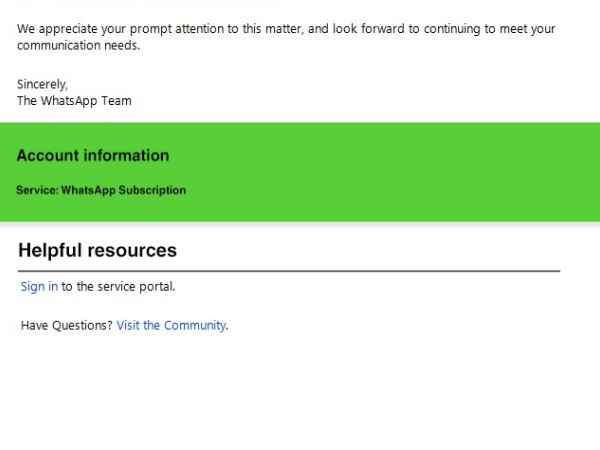Viewport: 600px width, 450px height.
Task: Click the 'Have Questions?' text
Action: pyautogui.click(x=66, y=325)
